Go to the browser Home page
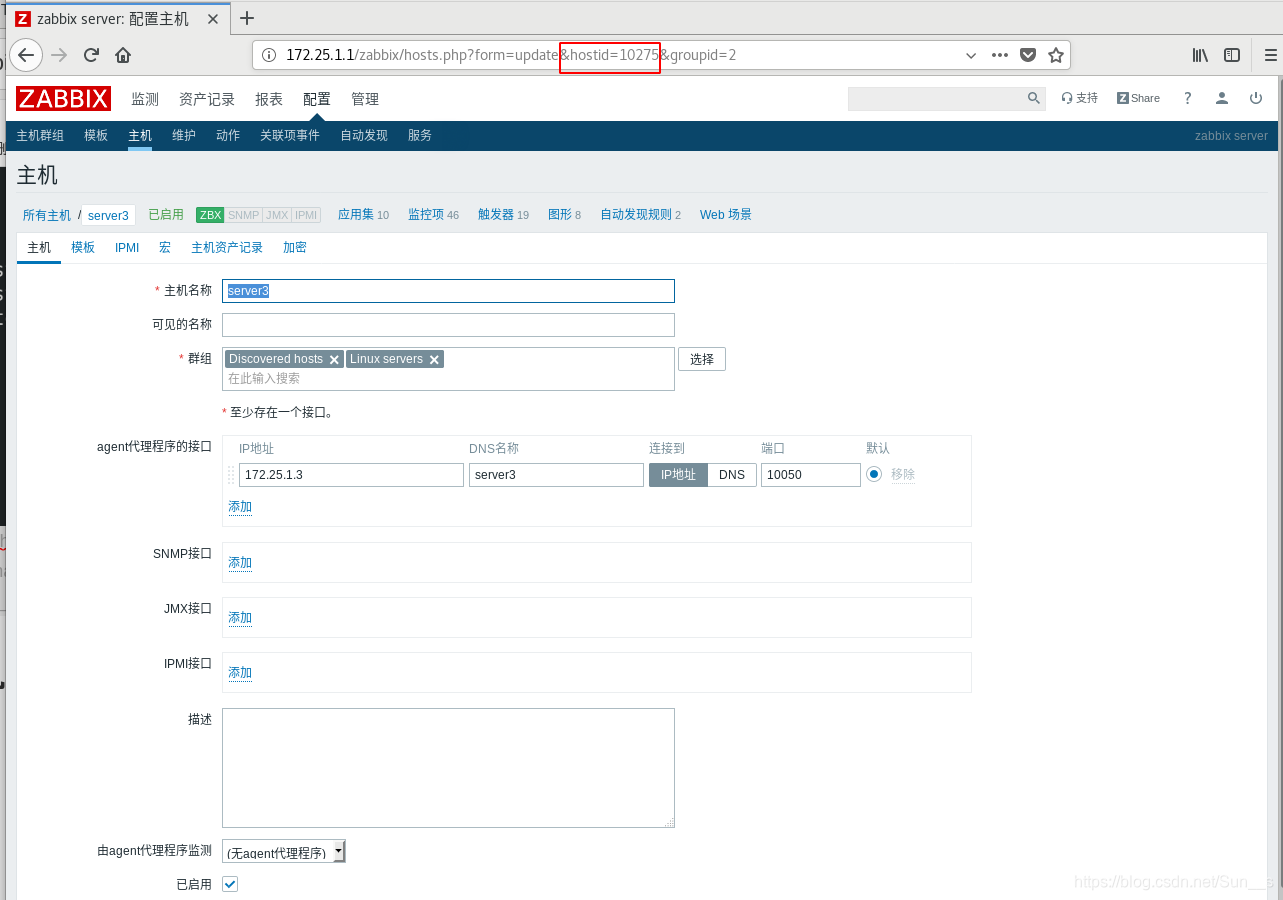This screenshot has height=900, width=1283. (x=123, y=55)
